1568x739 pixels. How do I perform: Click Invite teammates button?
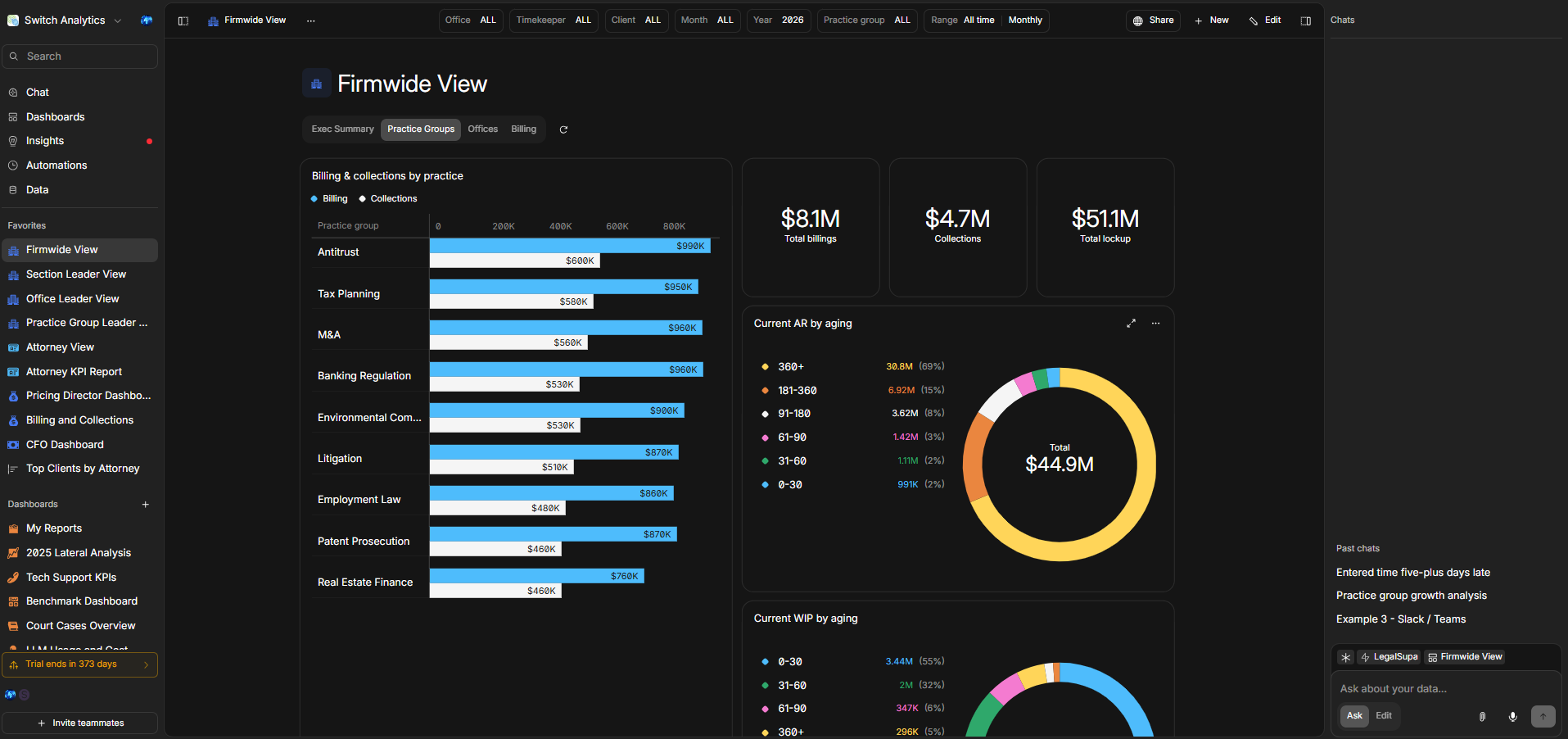coord(80,723)
